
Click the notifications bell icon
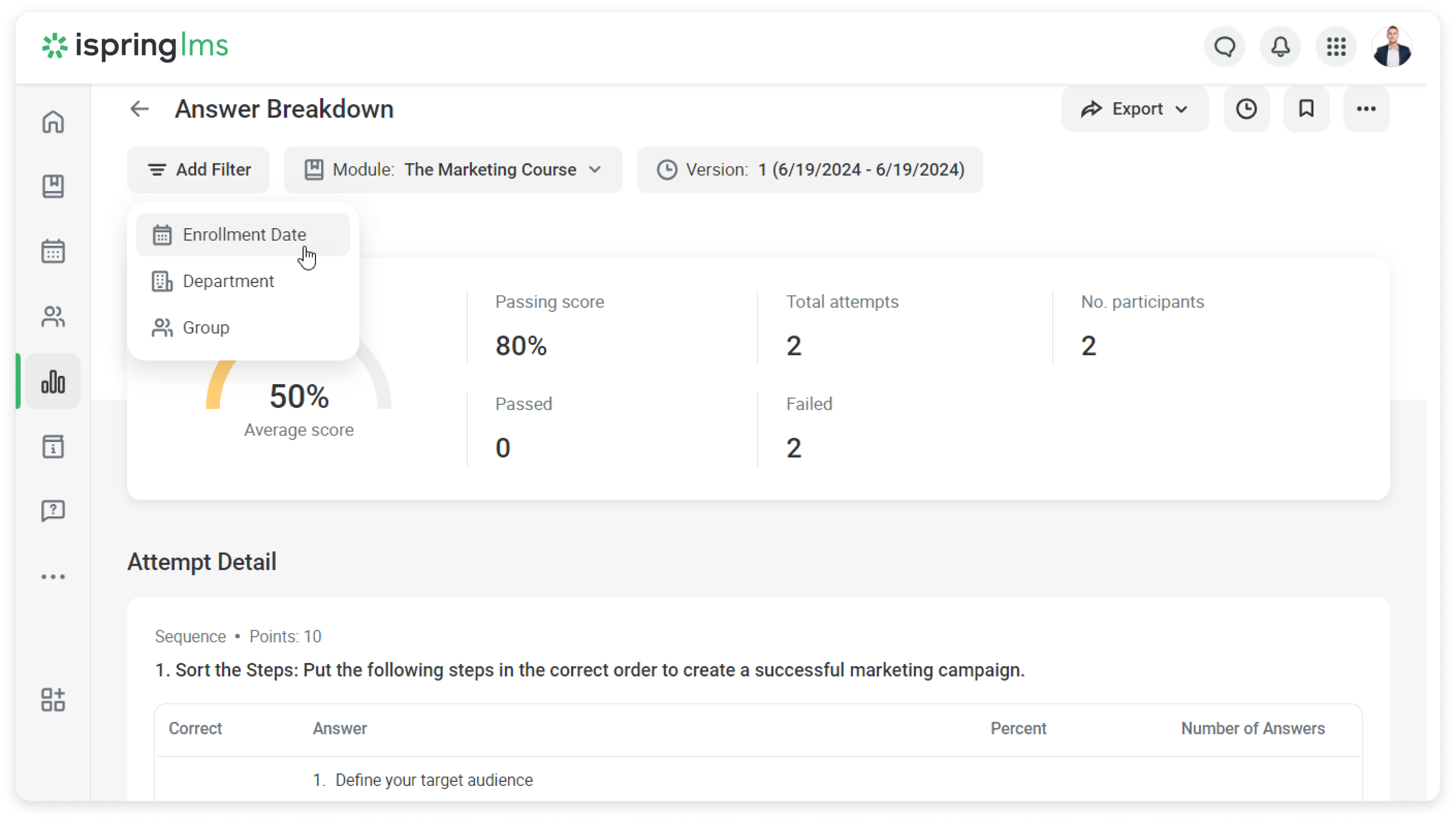click(1280, 47)
